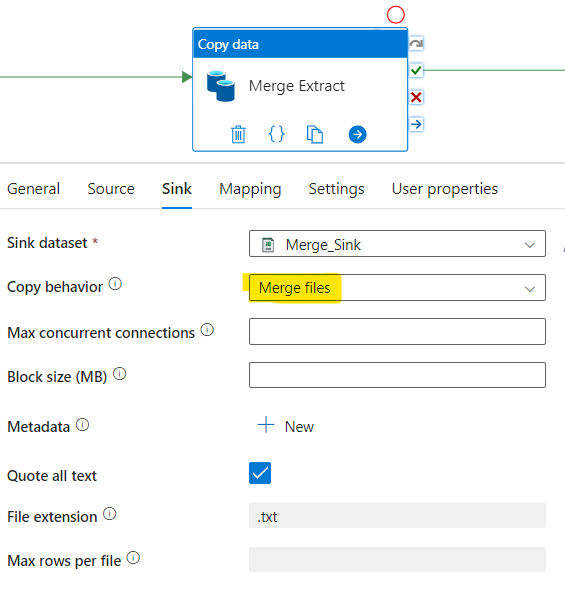Click the Merge Extract activity name
The width and height of the screenshot is (565, 595).
tap(296, 86)
